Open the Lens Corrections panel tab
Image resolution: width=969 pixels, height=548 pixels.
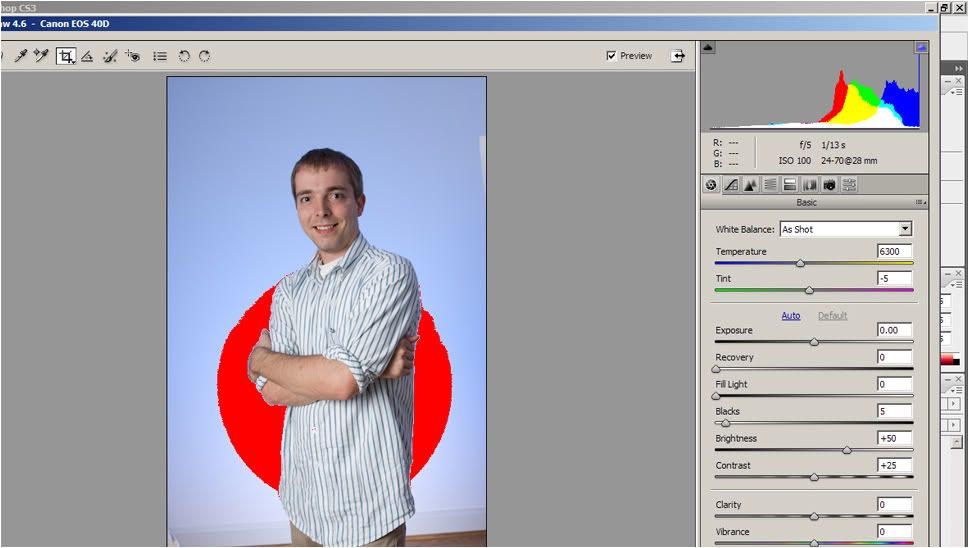click(810, 185)
